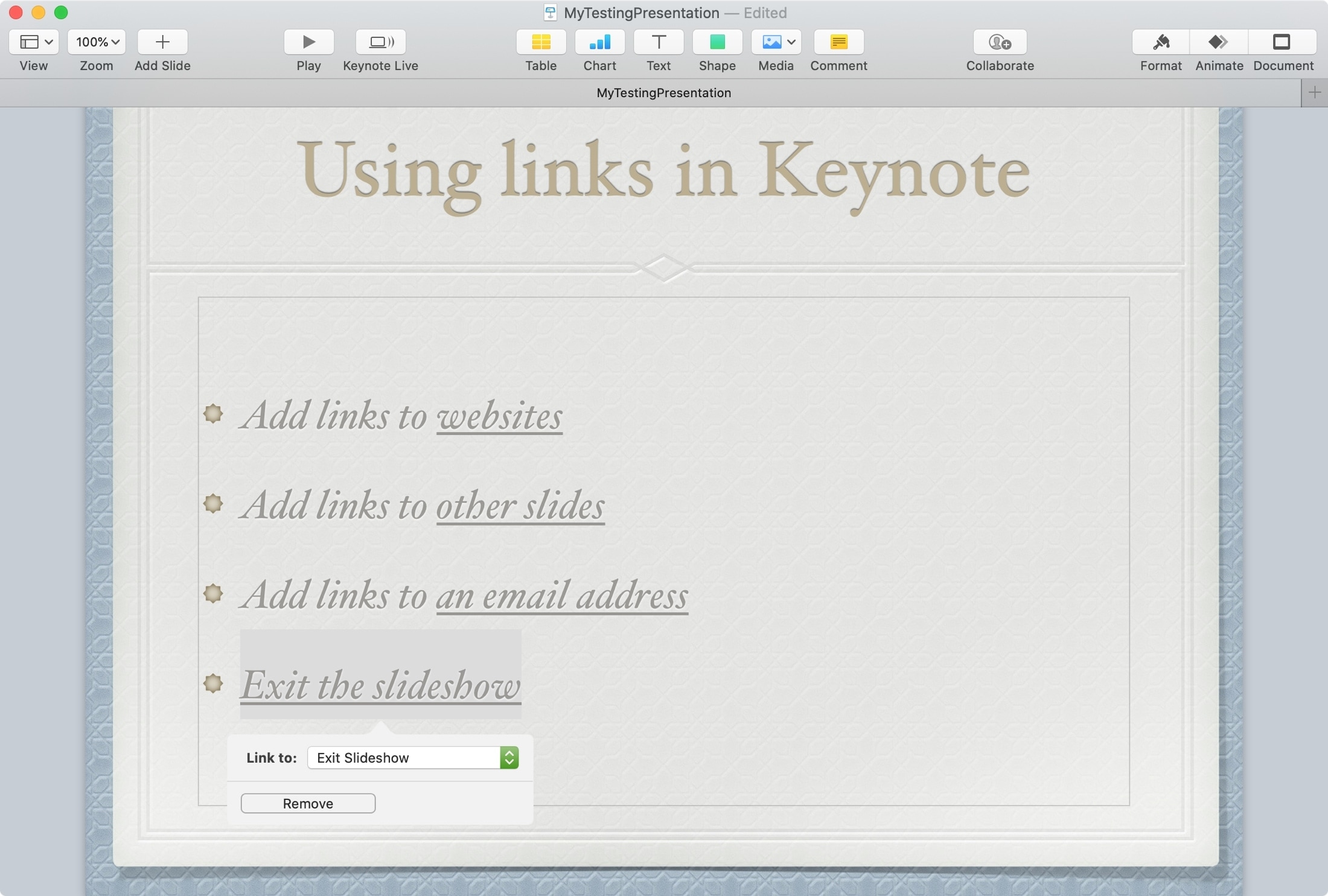This screenshot has height=896, width=1328.
Task: Click the 'Edited' status in title bar
Action: (x=765, y=13)
